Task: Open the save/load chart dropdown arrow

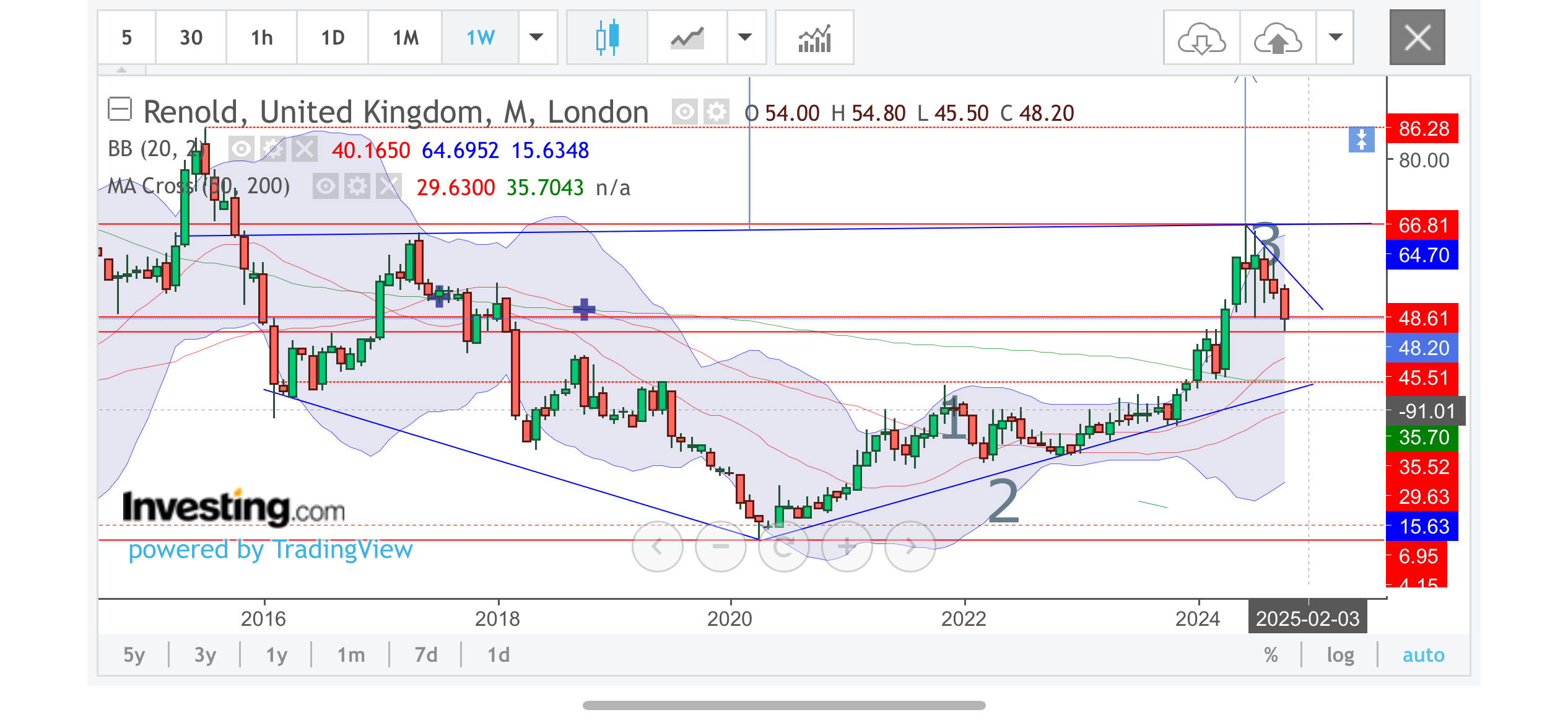Action: click(1336, 37)
